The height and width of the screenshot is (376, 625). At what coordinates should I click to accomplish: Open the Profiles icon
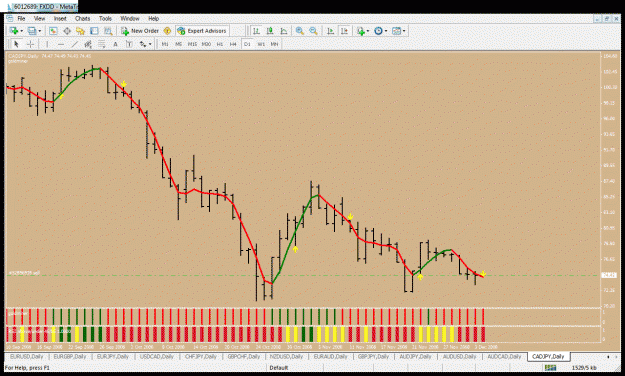(32, 31)
